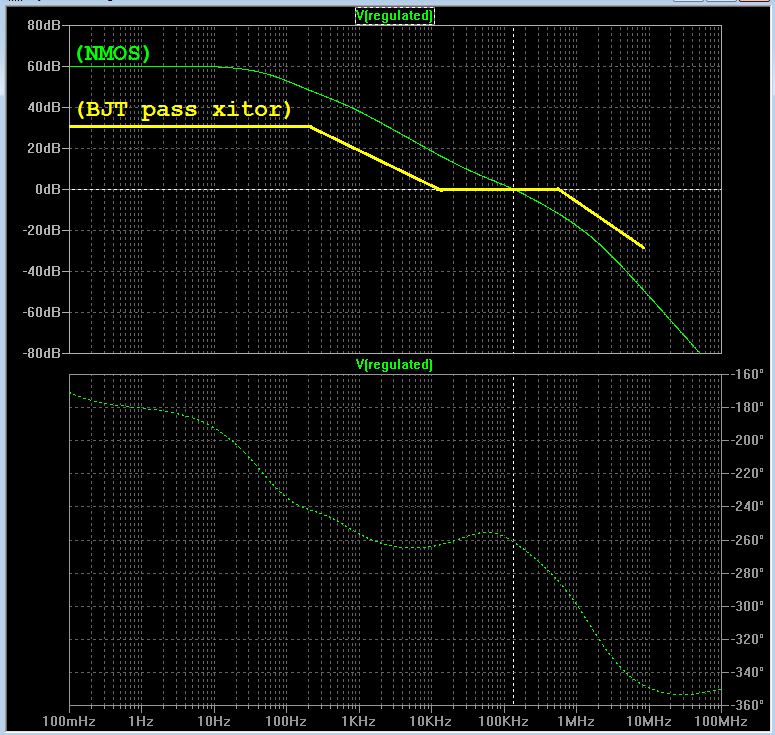Click the -160° phase axis label
This screenshot has height=735, width=775.
pos(747,374)
